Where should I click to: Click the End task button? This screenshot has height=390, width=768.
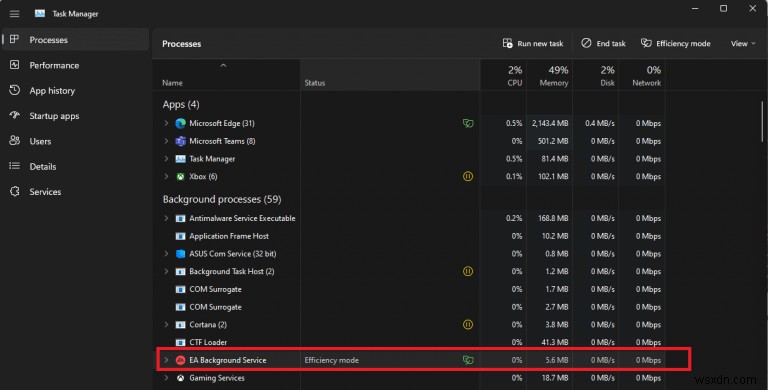coord(603,44)
